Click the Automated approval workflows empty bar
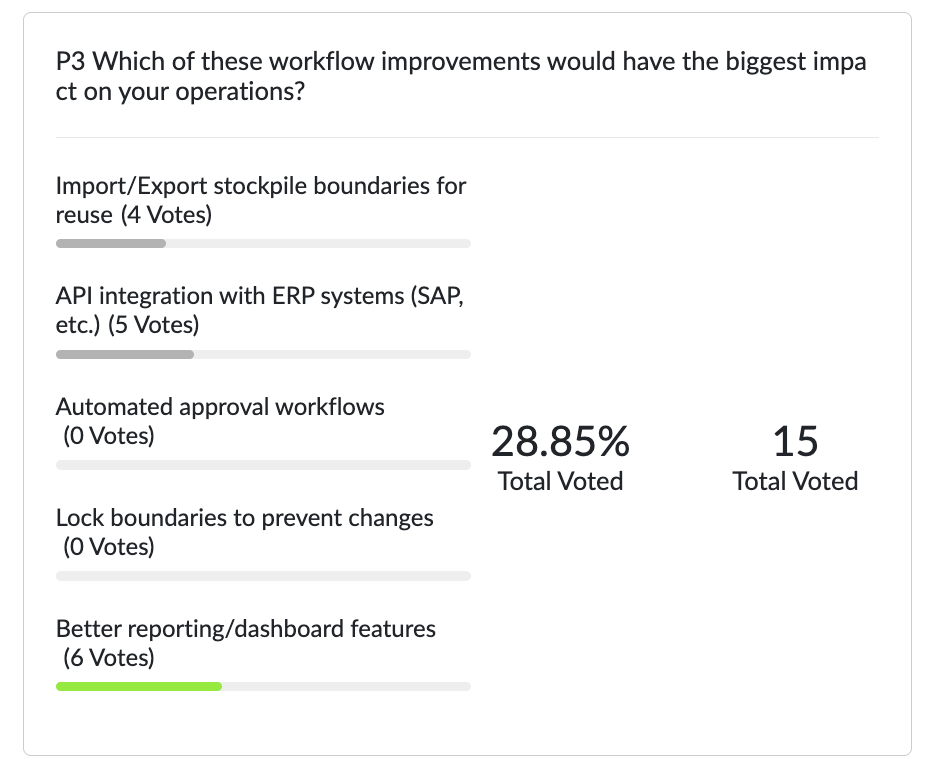This screenshot has width=928, height=770. [263, 465]
